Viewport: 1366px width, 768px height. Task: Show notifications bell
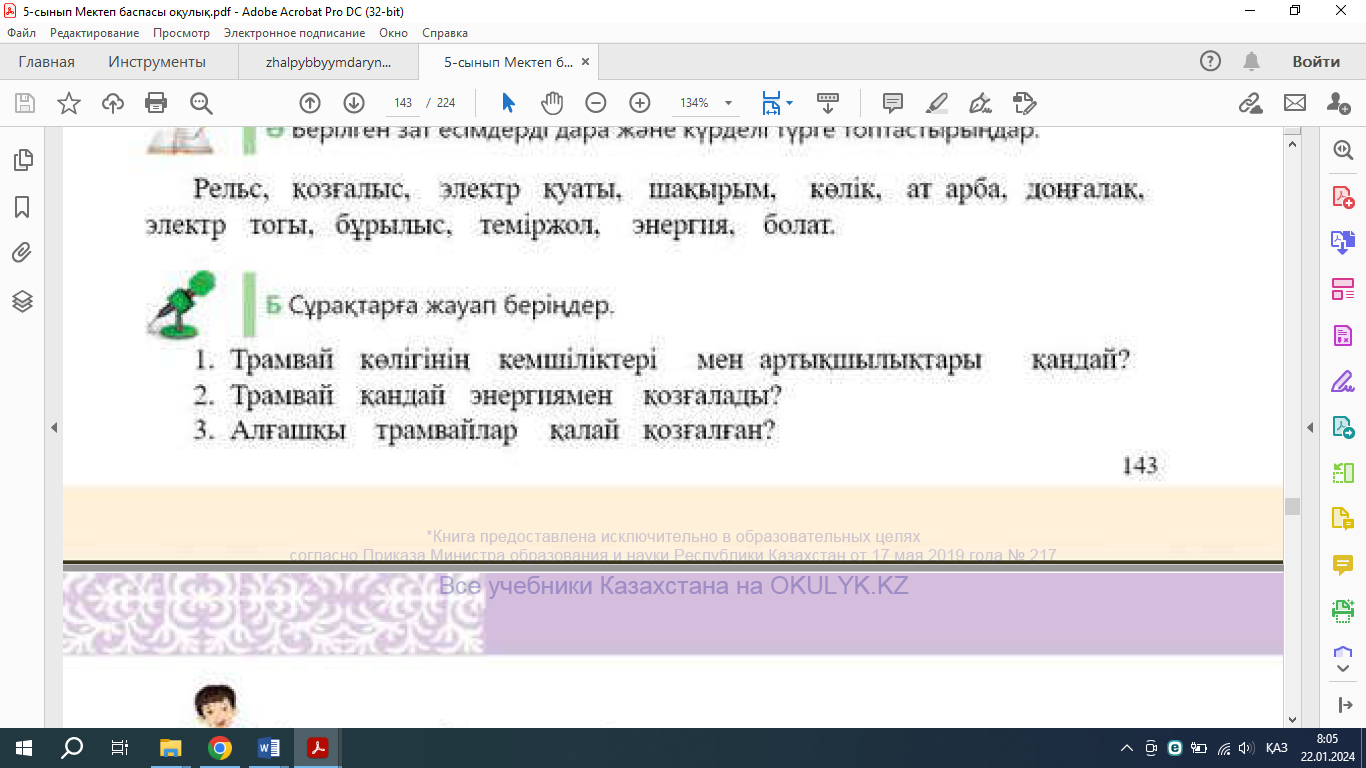click(1251, 62)
